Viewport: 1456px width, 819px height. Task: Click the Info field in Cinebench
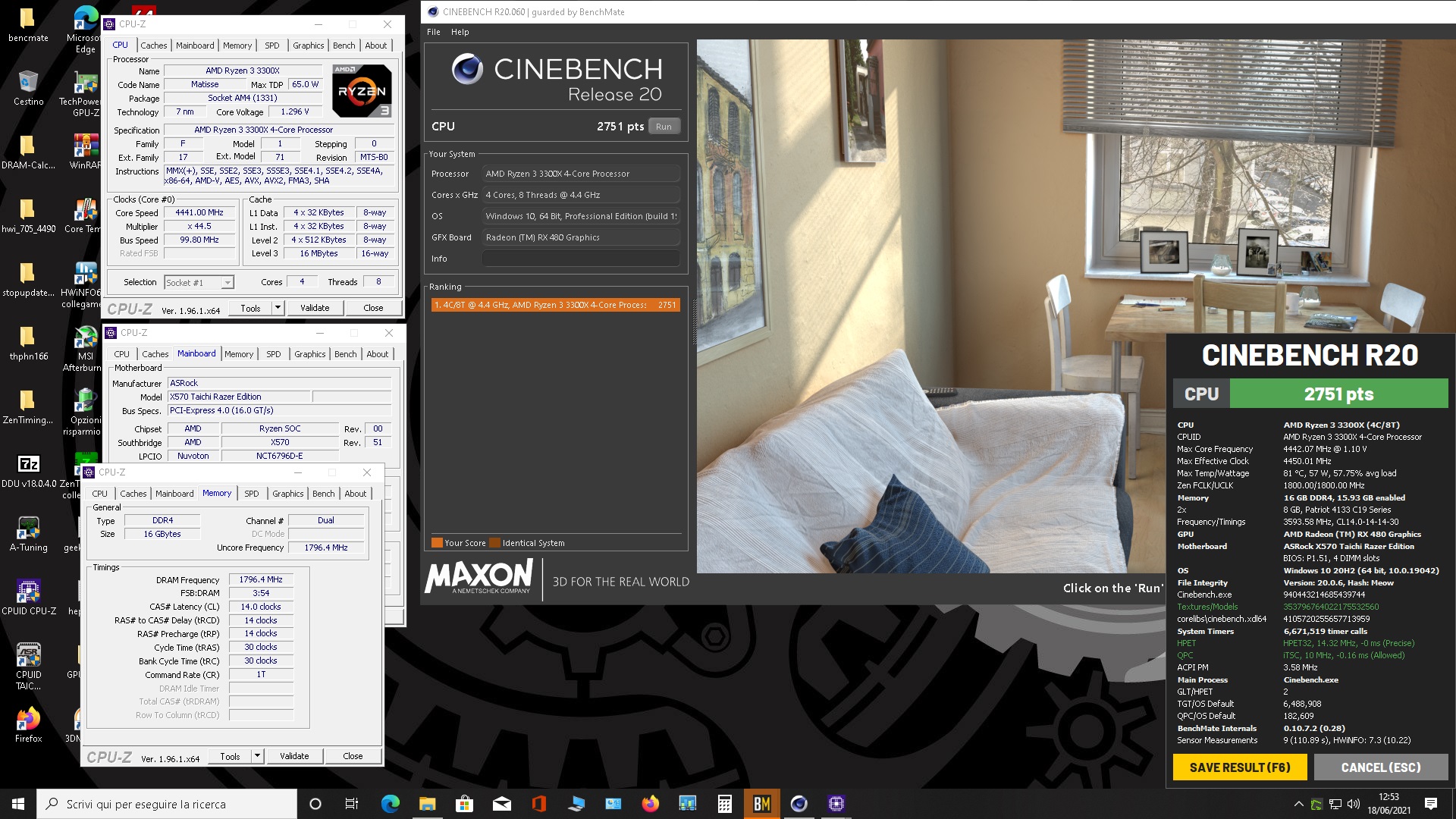coord(581,259)
